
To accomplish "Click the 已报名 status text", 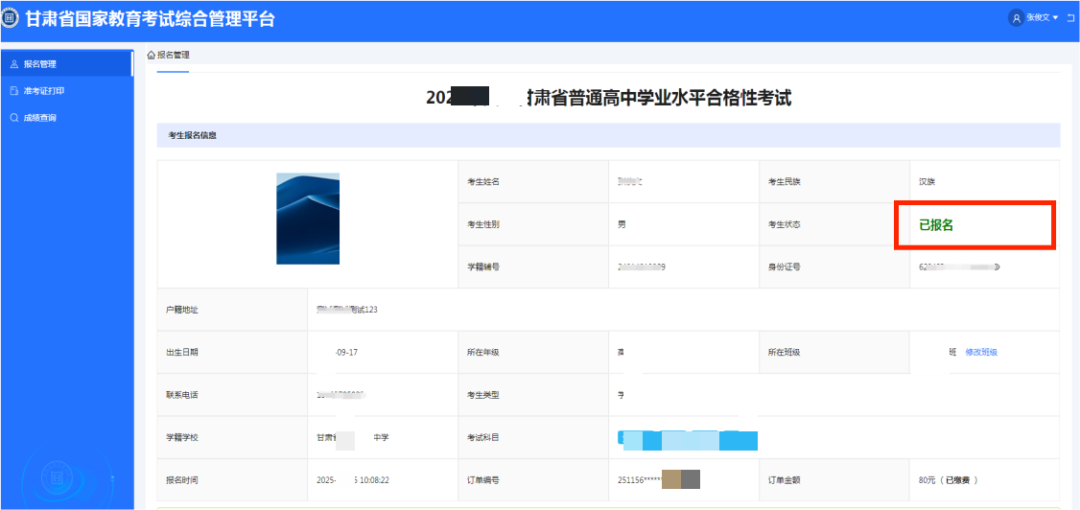I will click(936, 225).
